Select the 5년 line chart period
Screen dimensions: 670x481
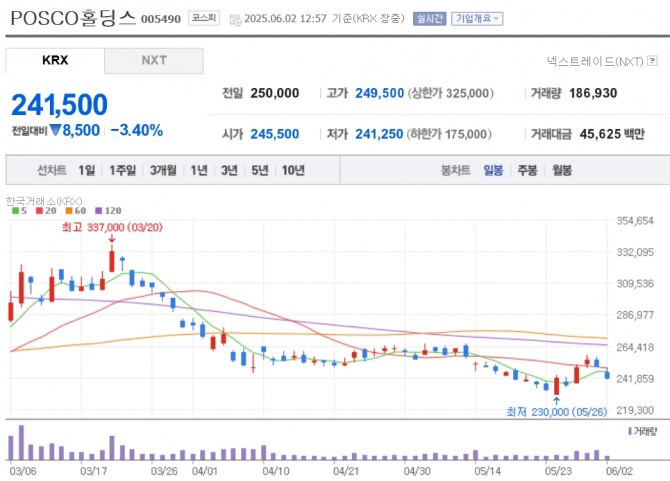coord(259,170)
